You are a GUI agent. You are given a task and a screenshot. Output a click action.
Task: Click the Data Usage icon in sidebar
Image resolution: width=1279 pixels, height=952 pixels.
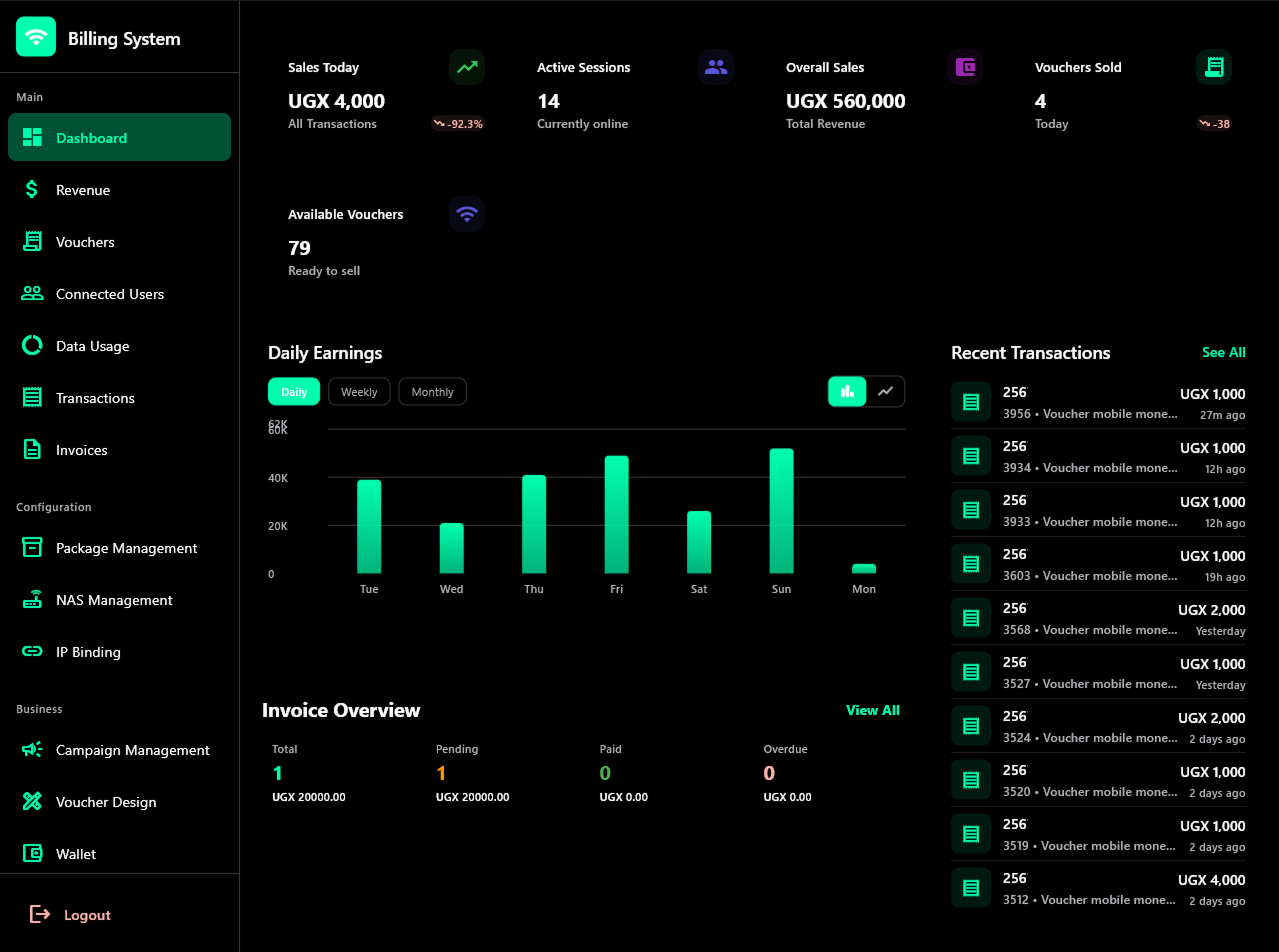(x=31, y=345)
